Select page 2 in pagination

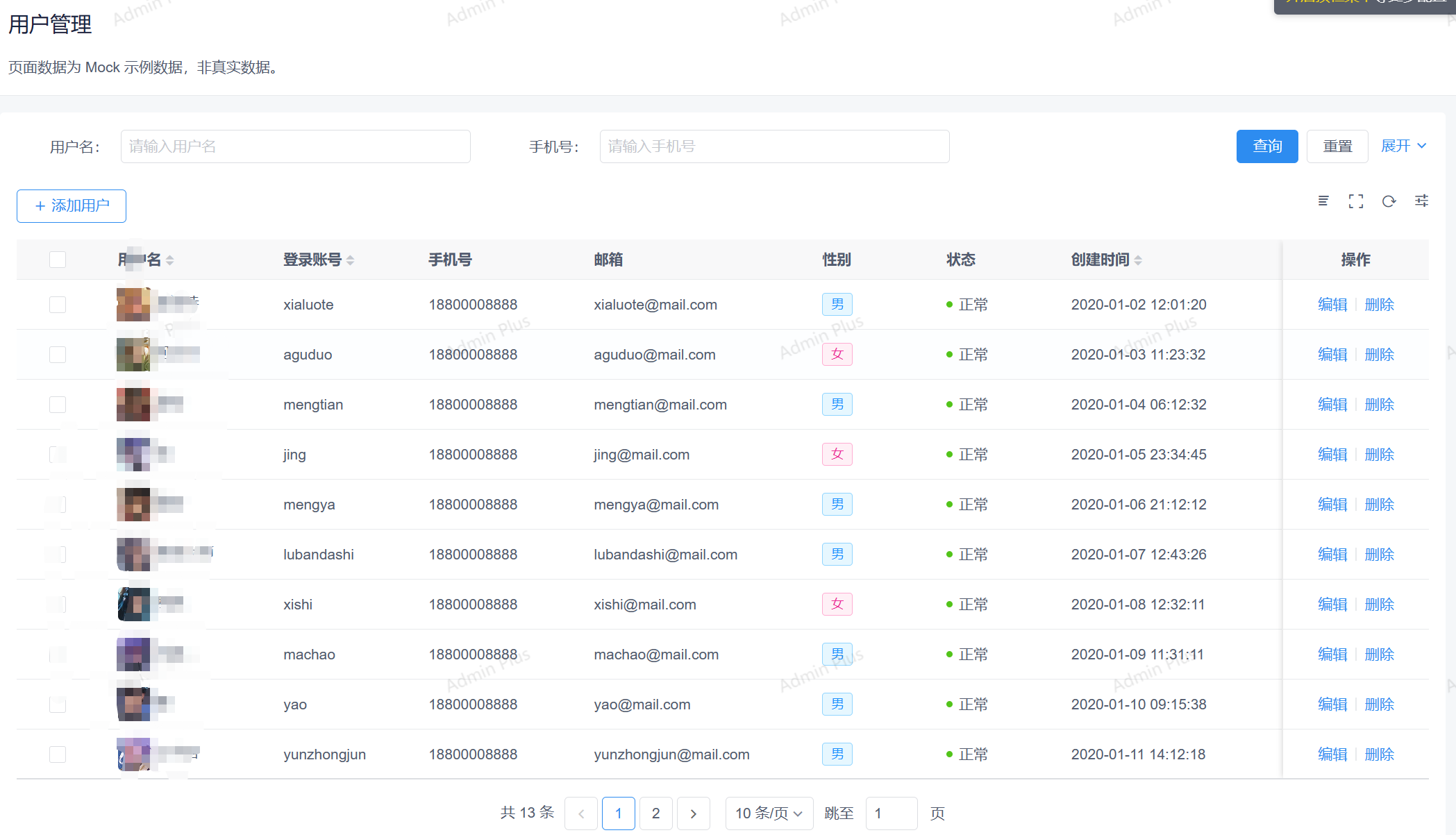tap(656, 813)
